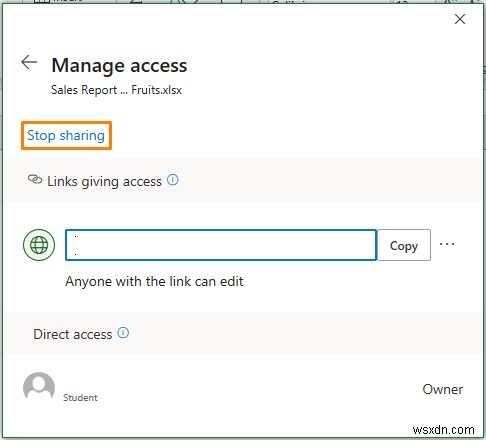Click Anyone with the link can edit

154,282
